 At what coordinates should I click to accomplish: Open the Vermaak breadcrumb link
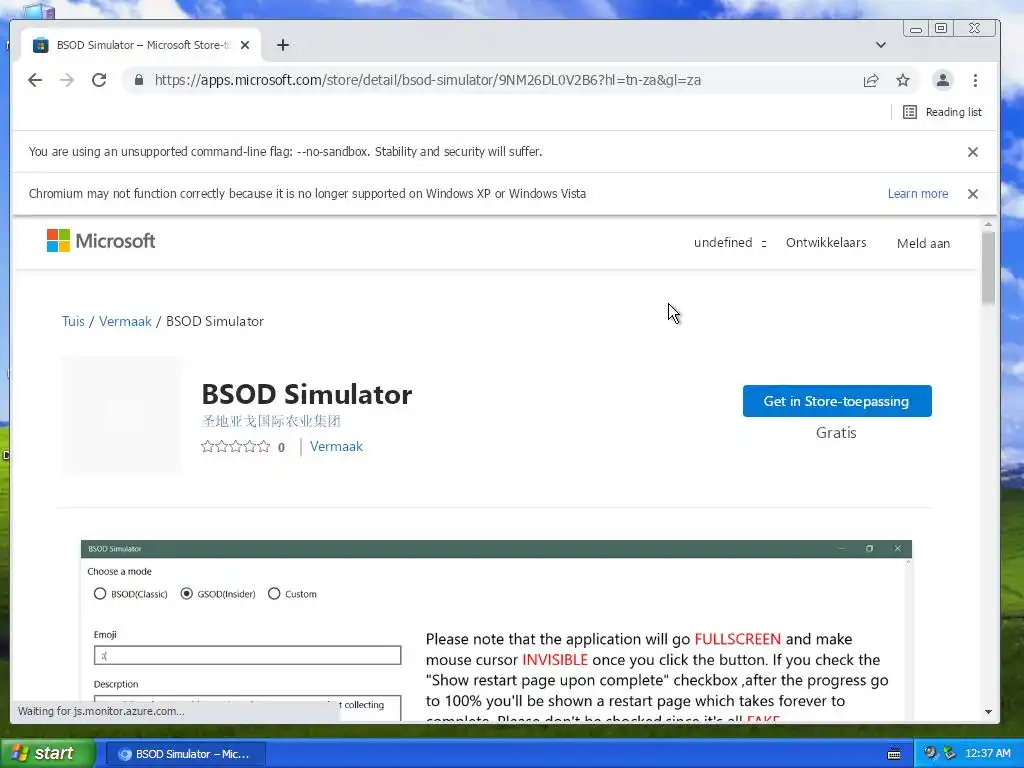125,321
